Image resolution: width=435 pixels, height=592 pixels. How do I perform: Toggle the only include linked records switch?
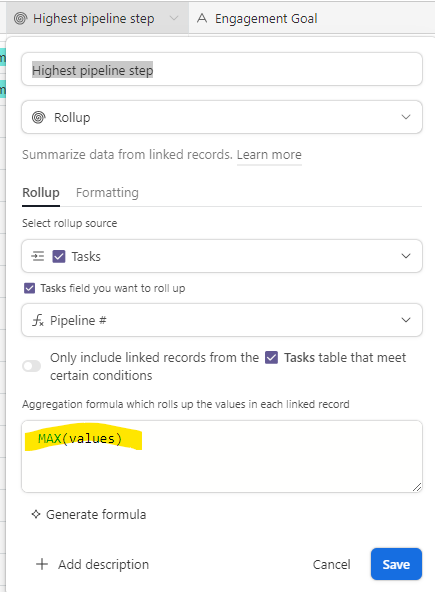(x=32, y=366)
